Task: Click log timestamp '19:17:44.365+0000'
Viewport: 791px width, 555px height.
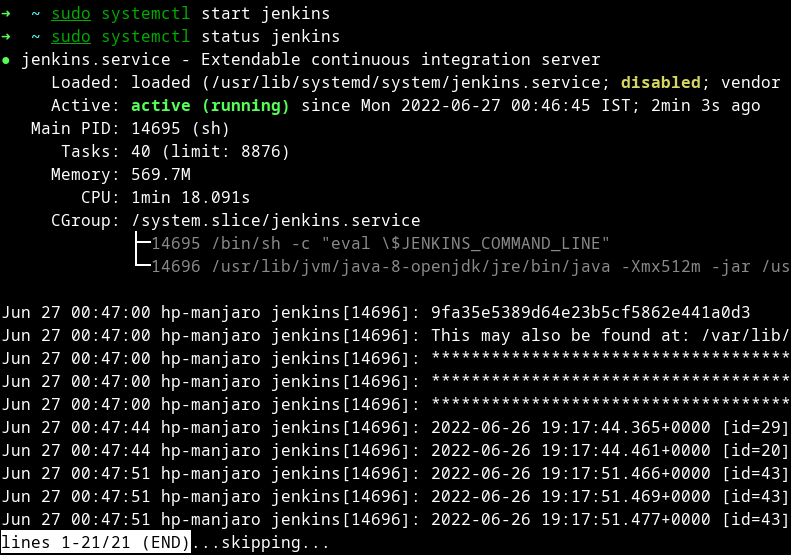Action: (626, 428)
